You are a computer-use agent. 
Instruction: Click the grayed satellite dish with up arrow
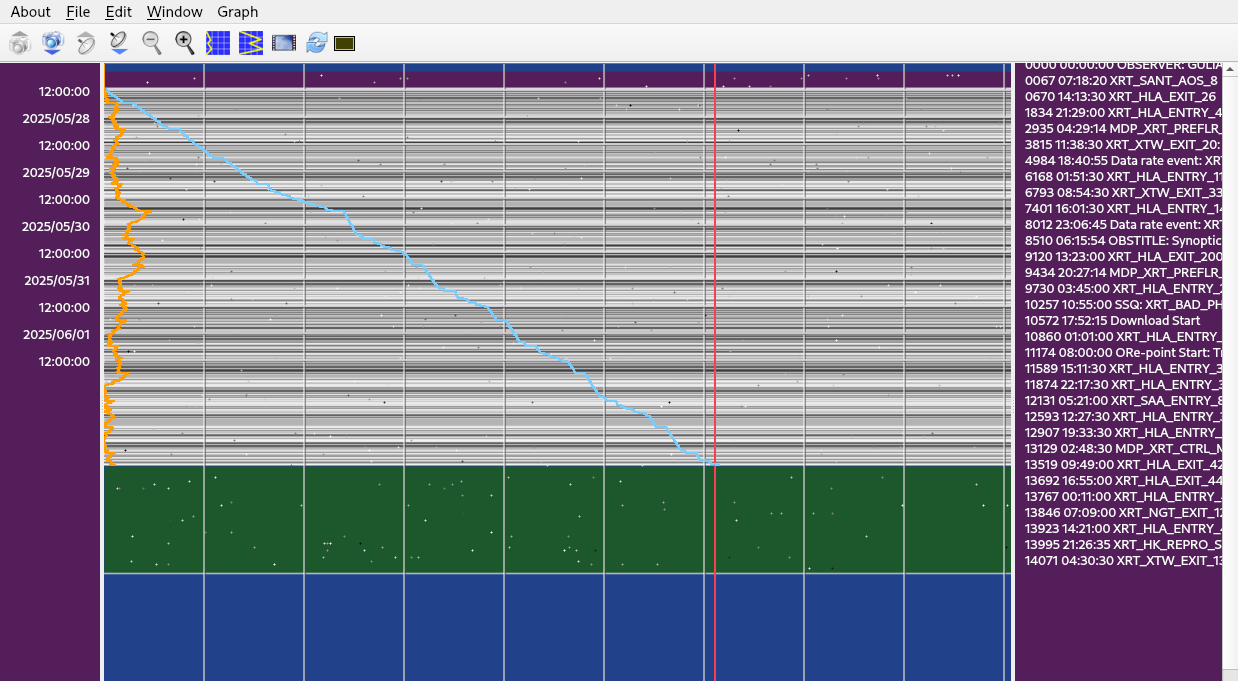(x=86, y=43)
